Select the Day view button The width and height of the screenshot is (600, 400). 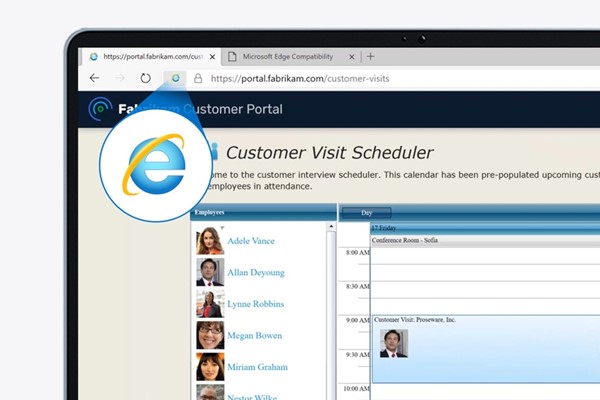tap(367, 213)
